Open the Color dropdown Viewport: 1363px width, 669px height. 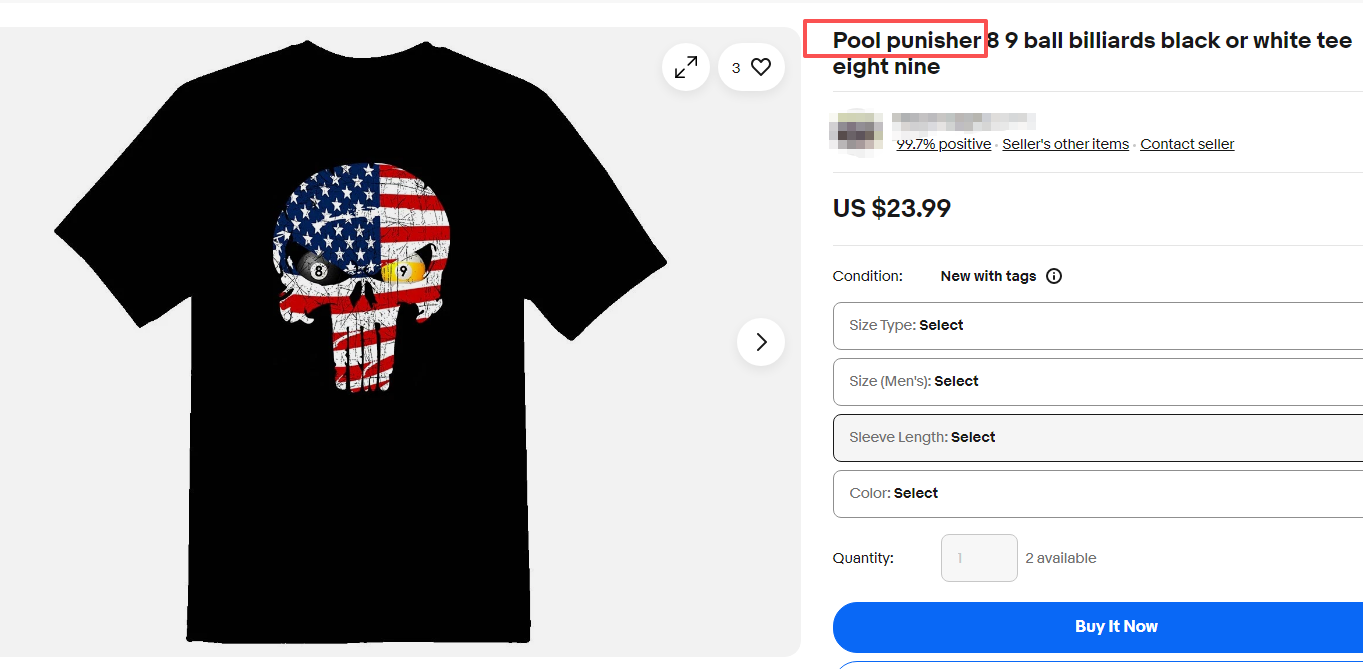(1097, 493)
